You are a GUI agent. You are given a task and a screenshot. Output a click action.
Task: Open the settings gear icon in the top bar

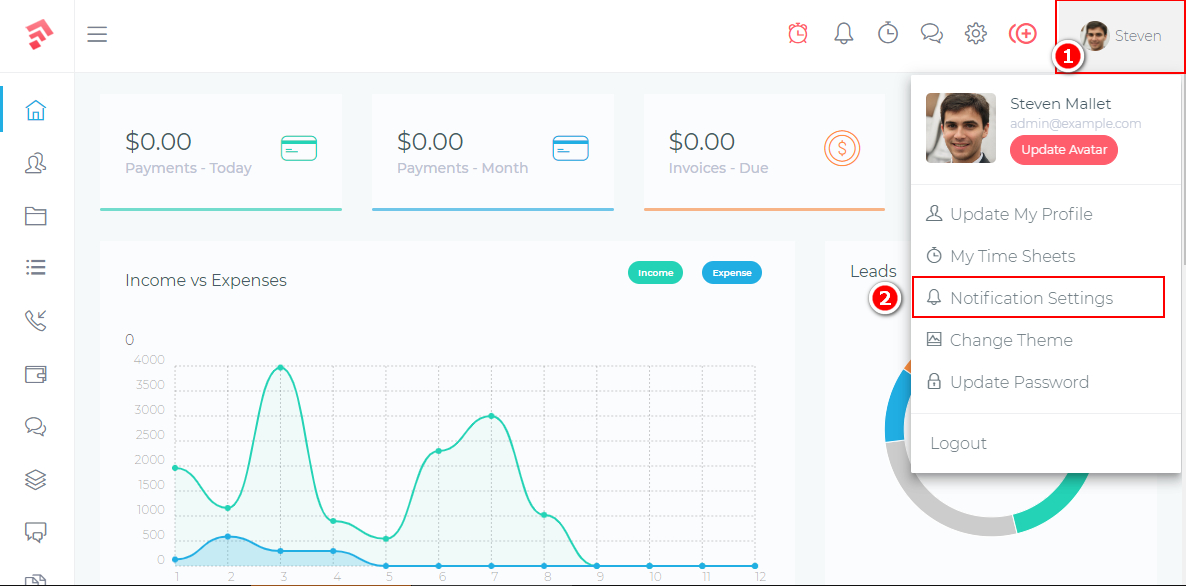[976, 34]
